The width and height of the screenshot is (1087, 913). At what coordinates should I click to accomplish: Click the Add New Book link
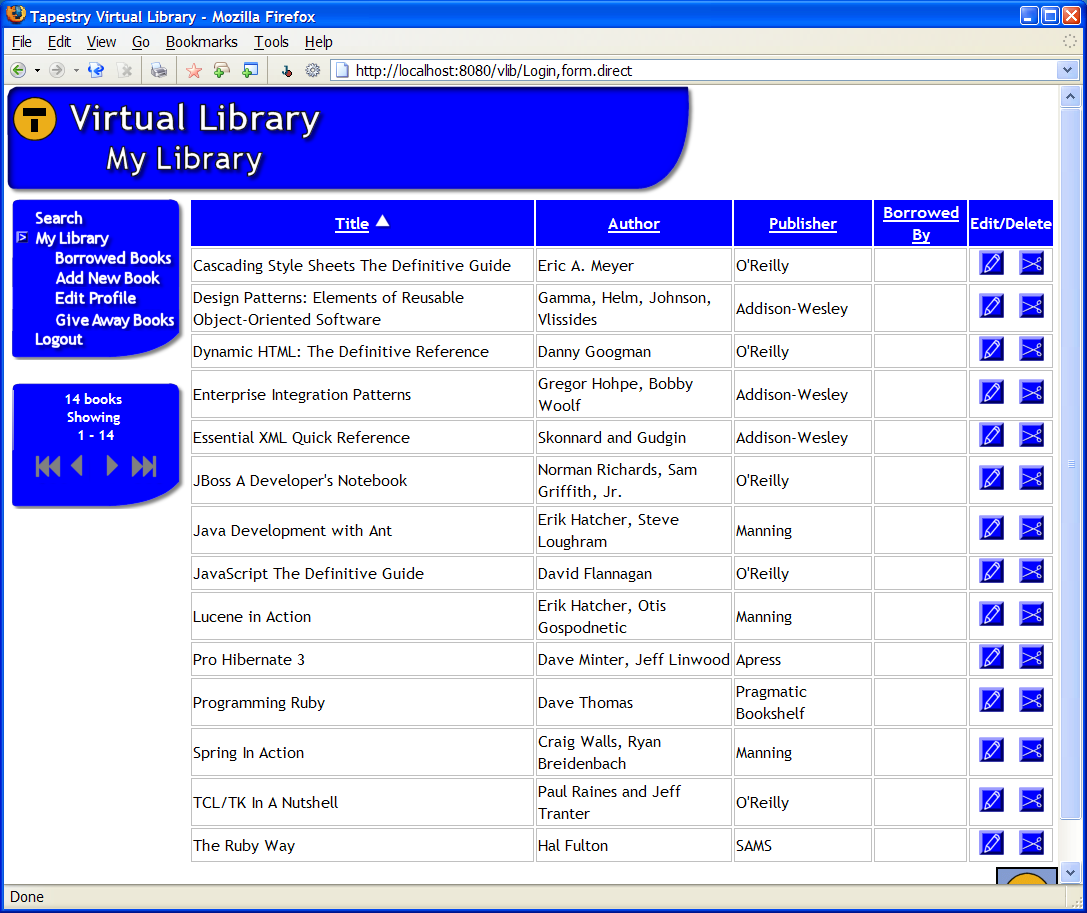(107, 278)
